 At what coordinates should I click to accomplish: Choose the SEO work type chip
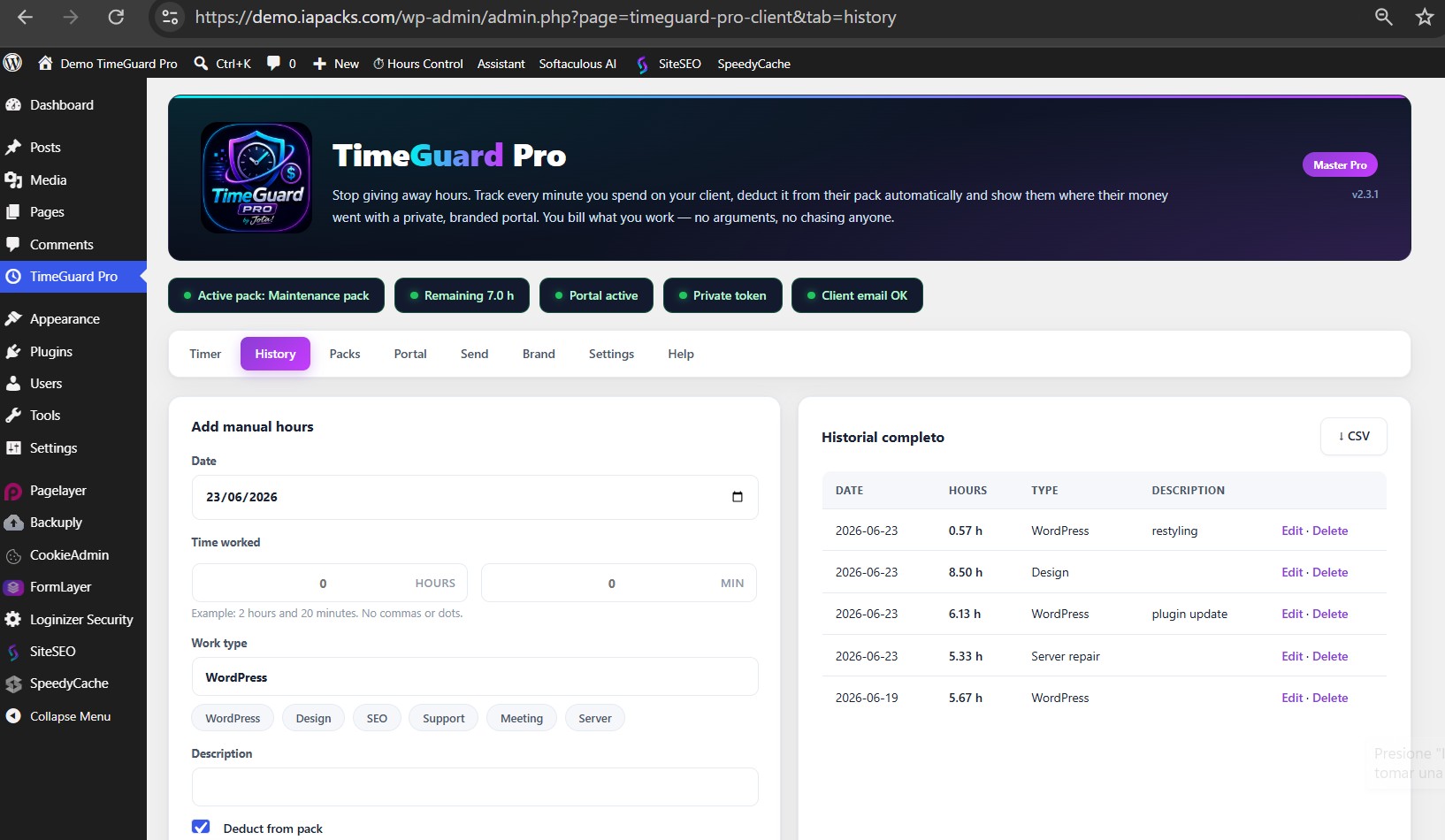click(x=377, y=718)
